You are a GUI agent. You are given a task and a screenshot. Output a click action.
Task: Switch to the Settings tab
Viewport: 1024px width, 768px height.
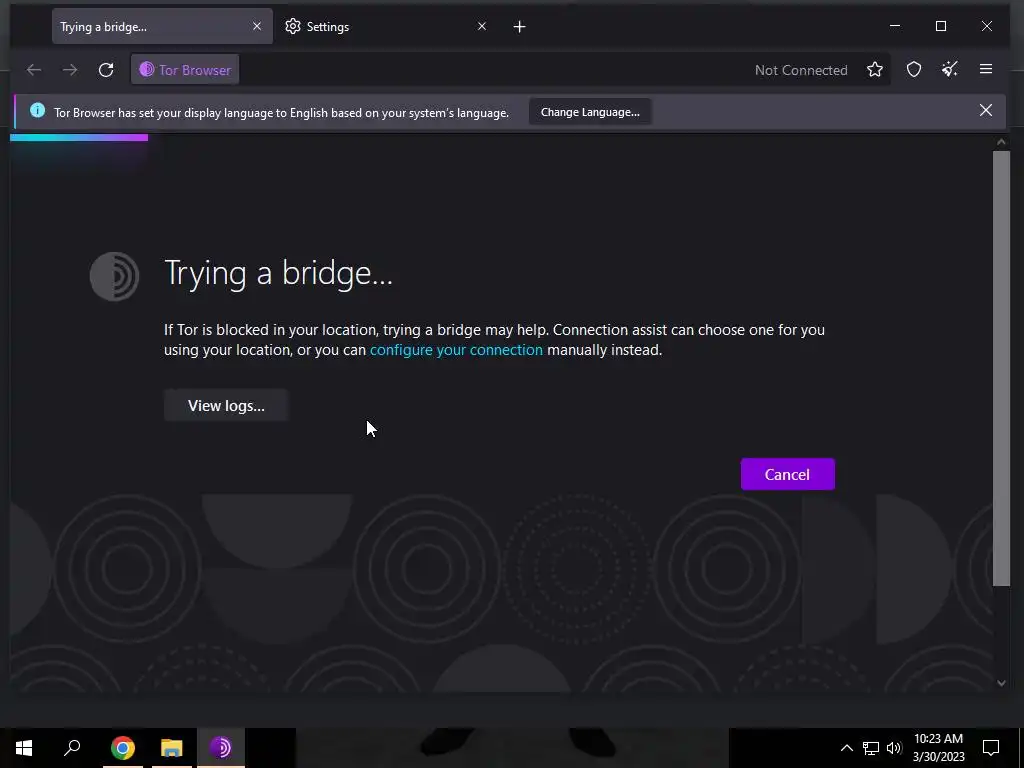(385, 26)
